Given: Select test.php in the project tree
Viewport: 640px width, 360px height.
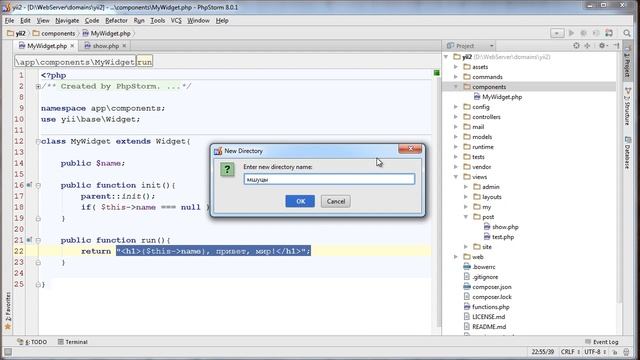Looking at the screenshot, I should pyautogui.click(x=499, y=237).
